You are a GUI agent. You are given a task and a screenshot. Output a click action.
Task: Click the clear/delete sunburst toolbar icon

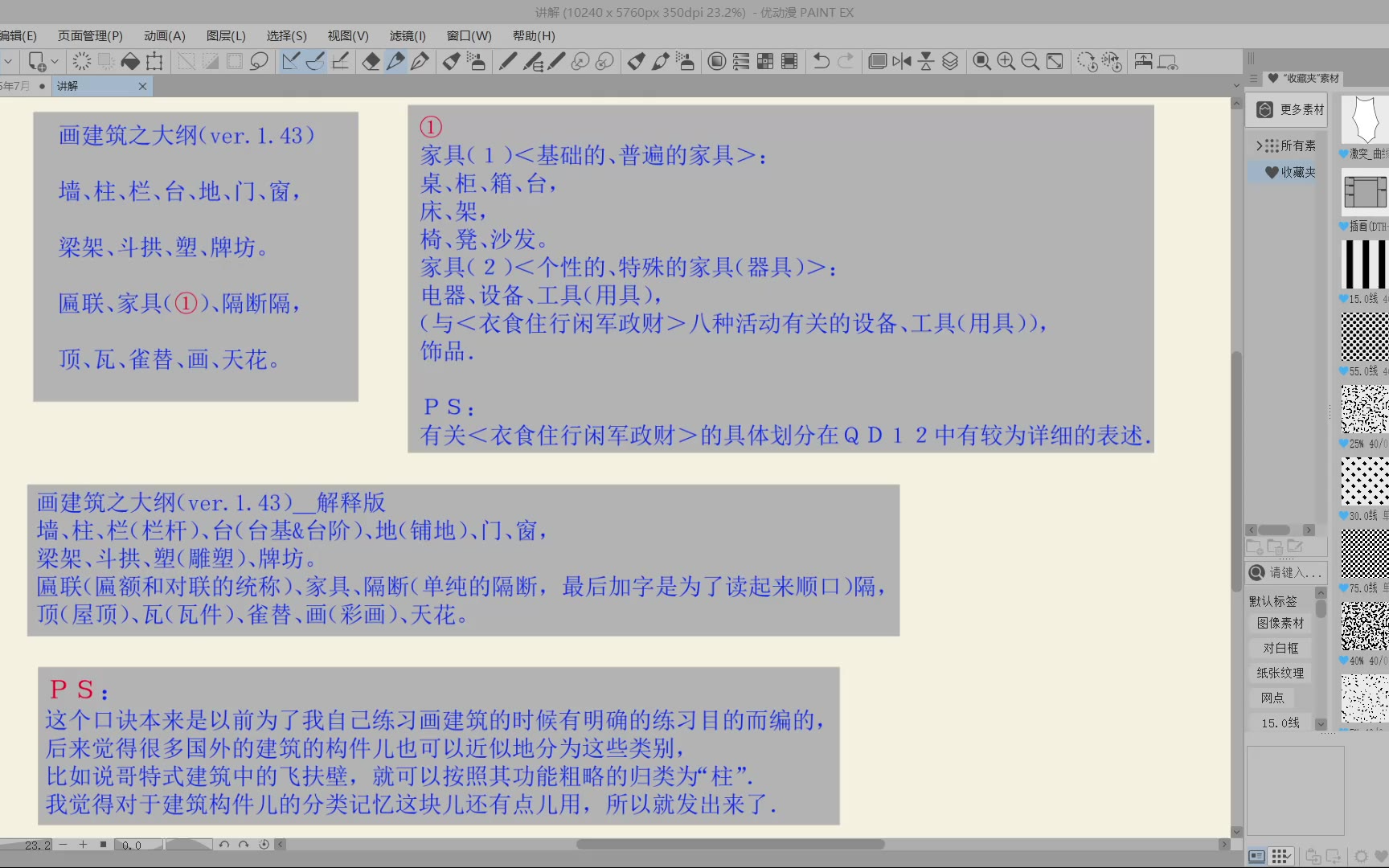[81, 62]
